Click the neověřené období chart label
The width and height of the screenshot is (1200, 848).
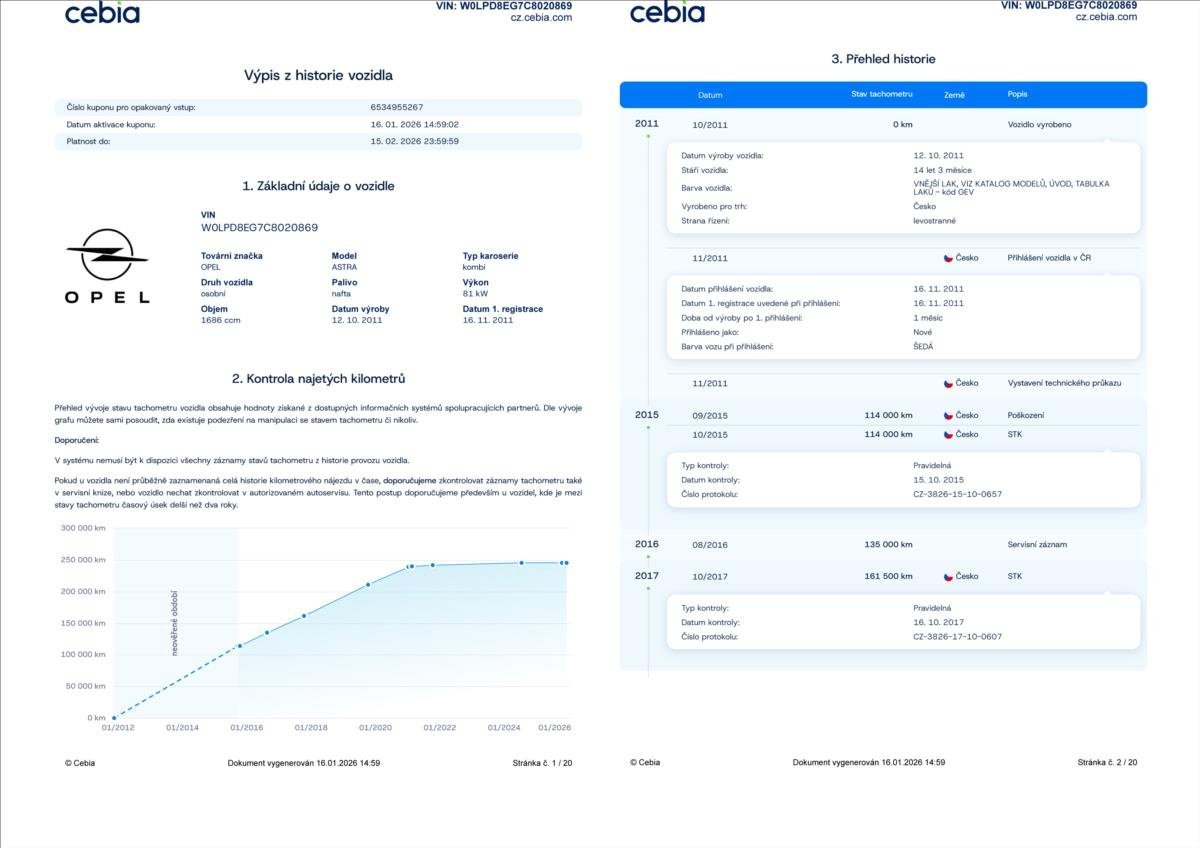[174, 623]
